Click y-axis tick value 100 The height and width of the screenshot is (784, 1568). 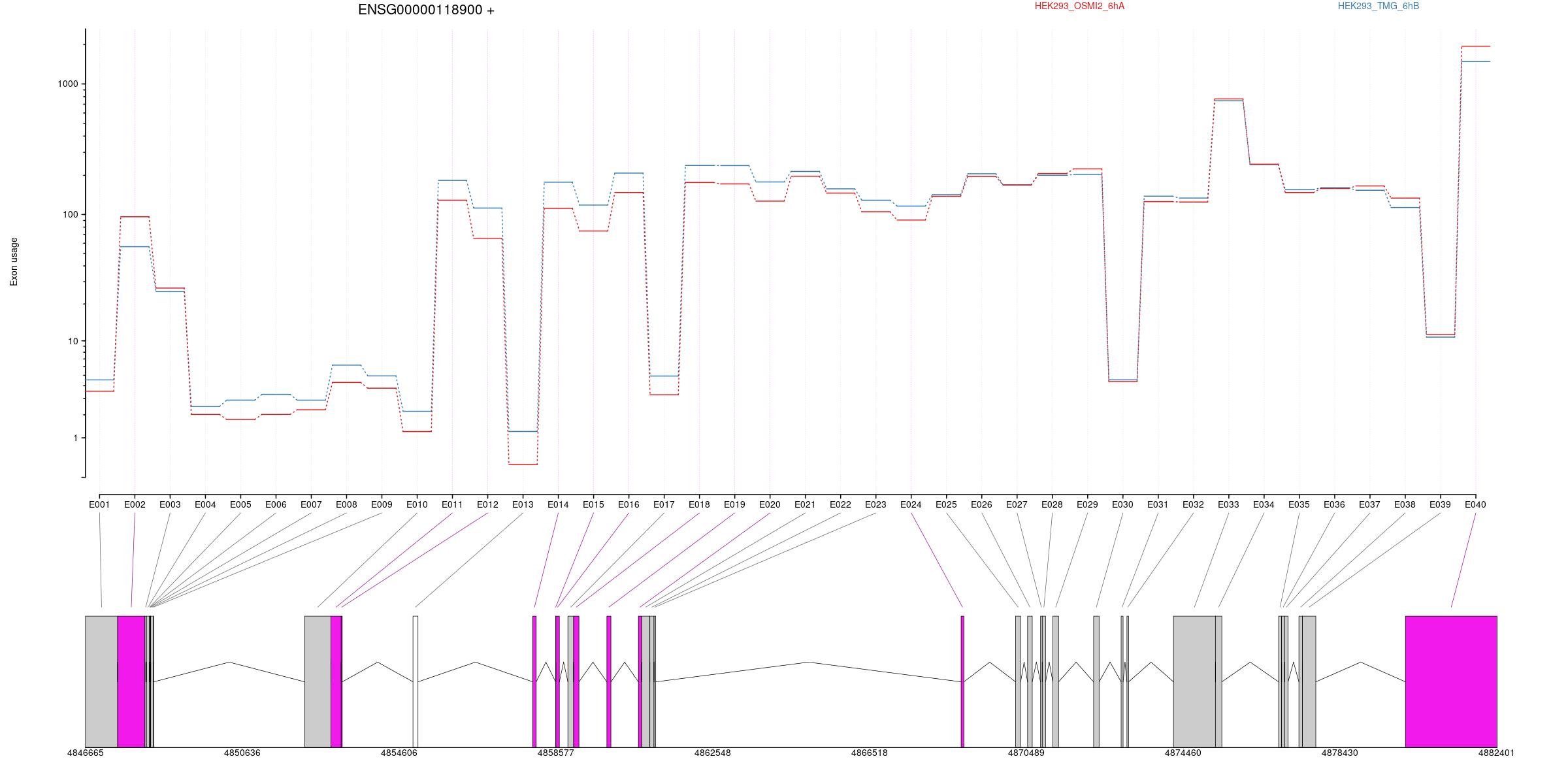(71, 214)
